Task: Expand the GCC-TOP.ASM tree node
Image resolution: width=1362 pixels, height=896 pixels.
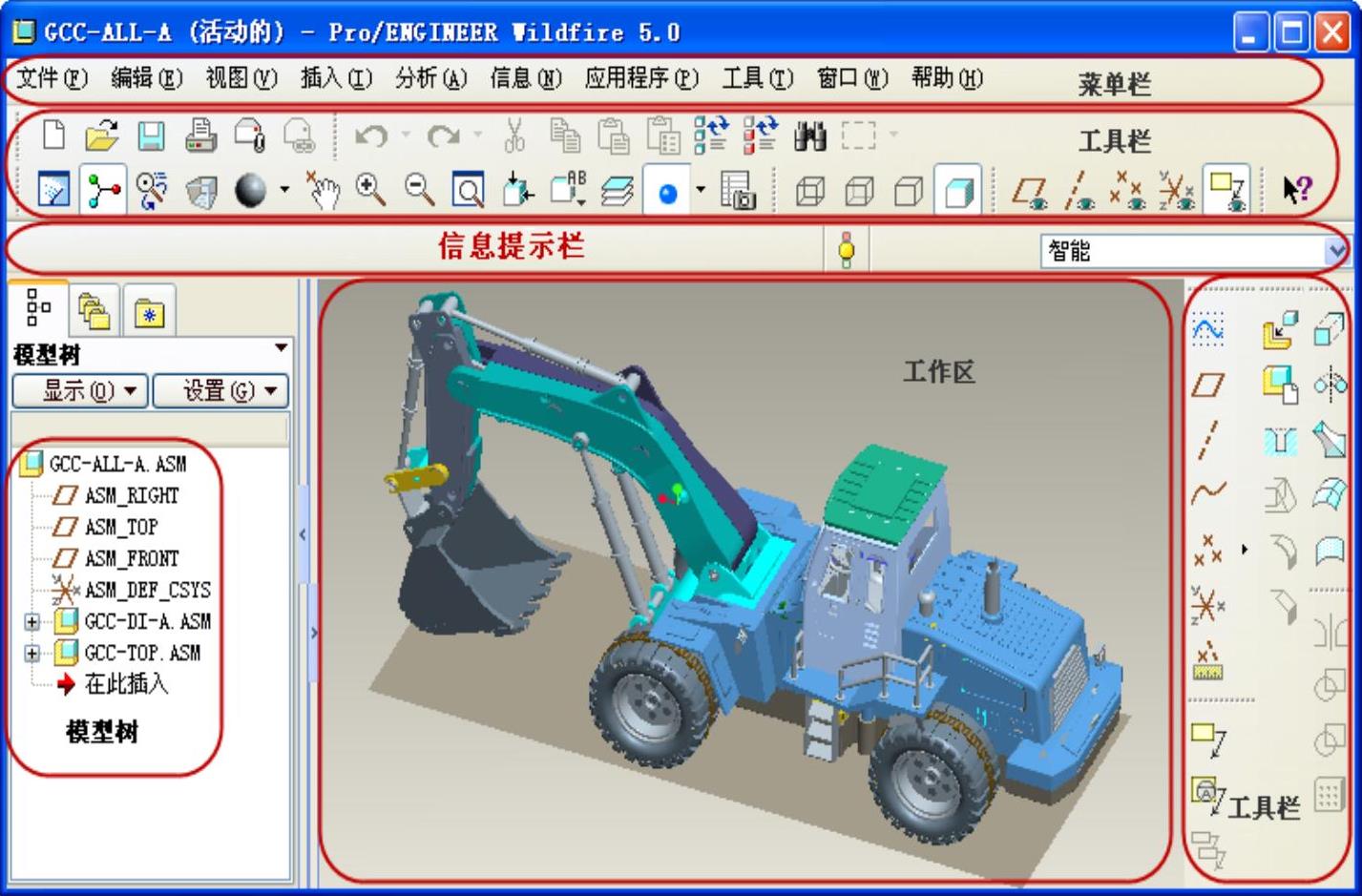Action: pos(31,654)
